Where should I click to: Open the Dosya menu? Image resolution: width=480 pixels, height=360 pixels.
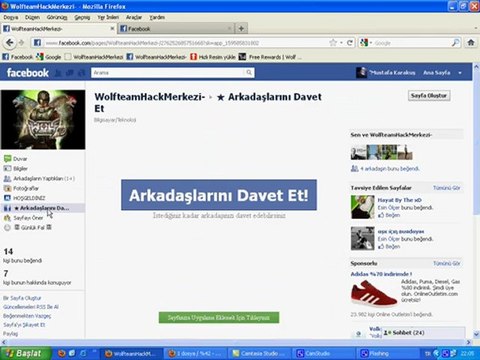pyautogui.click(x=11, y=17)
